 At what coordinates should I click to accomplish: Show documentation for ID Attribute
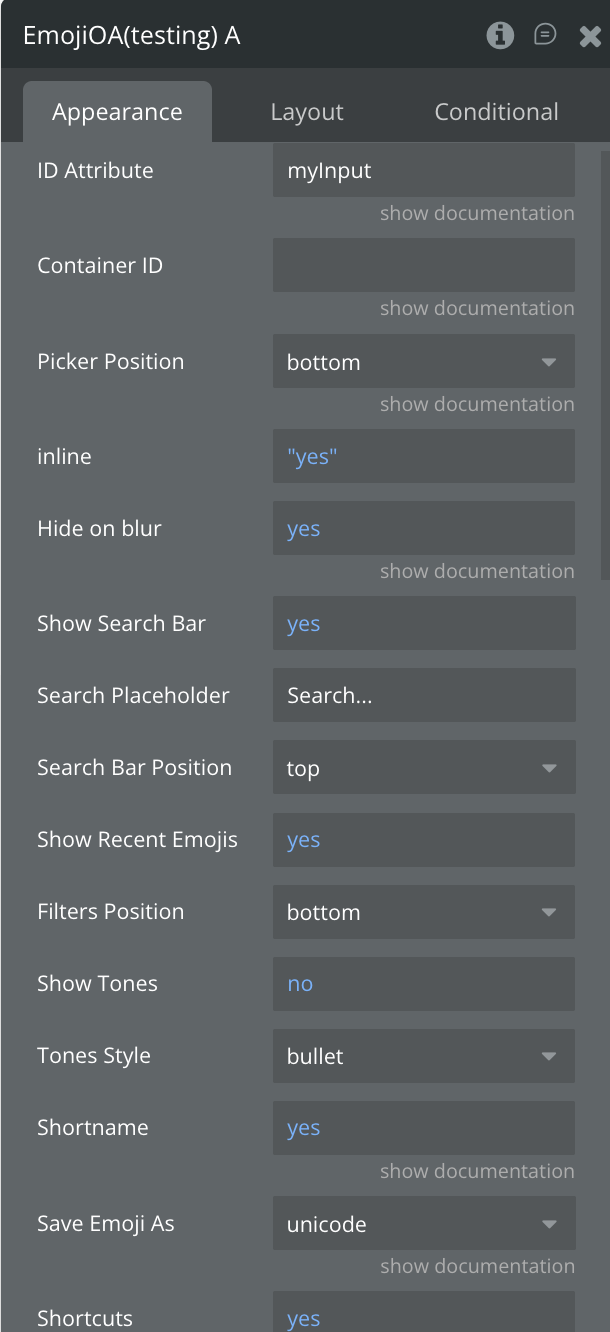477,213
